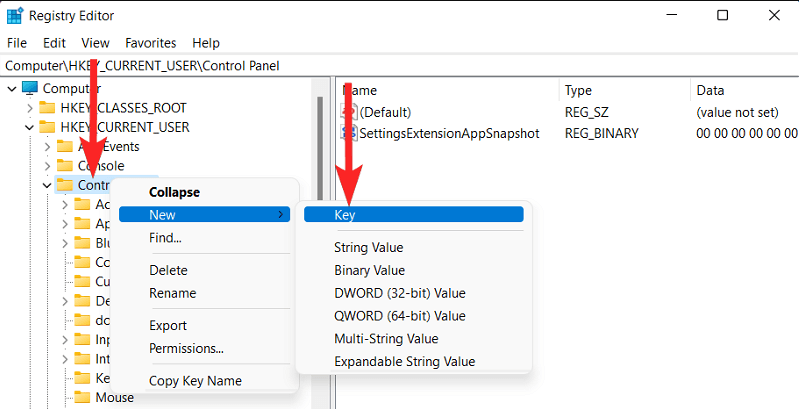
Task: Collapse the HKEY_CURRENT_USER node
Action: [28, 127]
